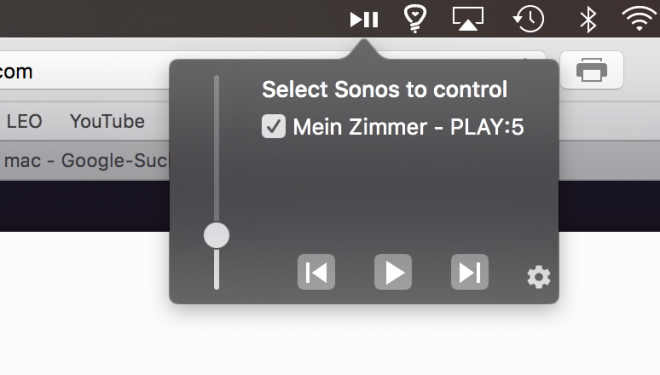Click the printer icon in the browser toolbar
Viewport: 660px width, 375px height.
pyautogui.click(x=591, y=70)
